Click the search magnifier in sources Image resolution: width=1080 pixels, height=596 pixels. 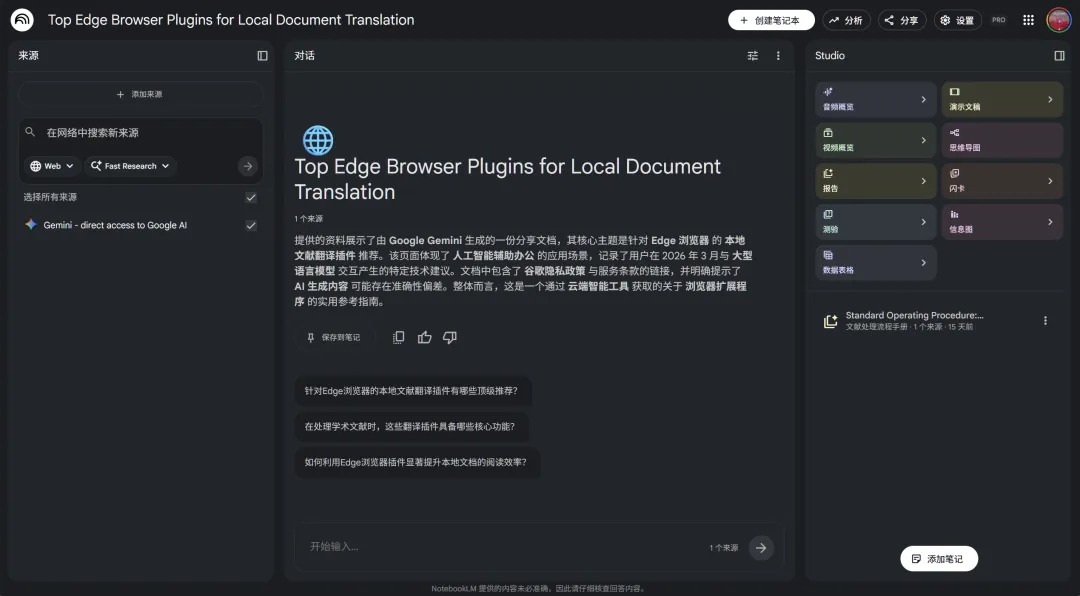[x=30, y=132]
